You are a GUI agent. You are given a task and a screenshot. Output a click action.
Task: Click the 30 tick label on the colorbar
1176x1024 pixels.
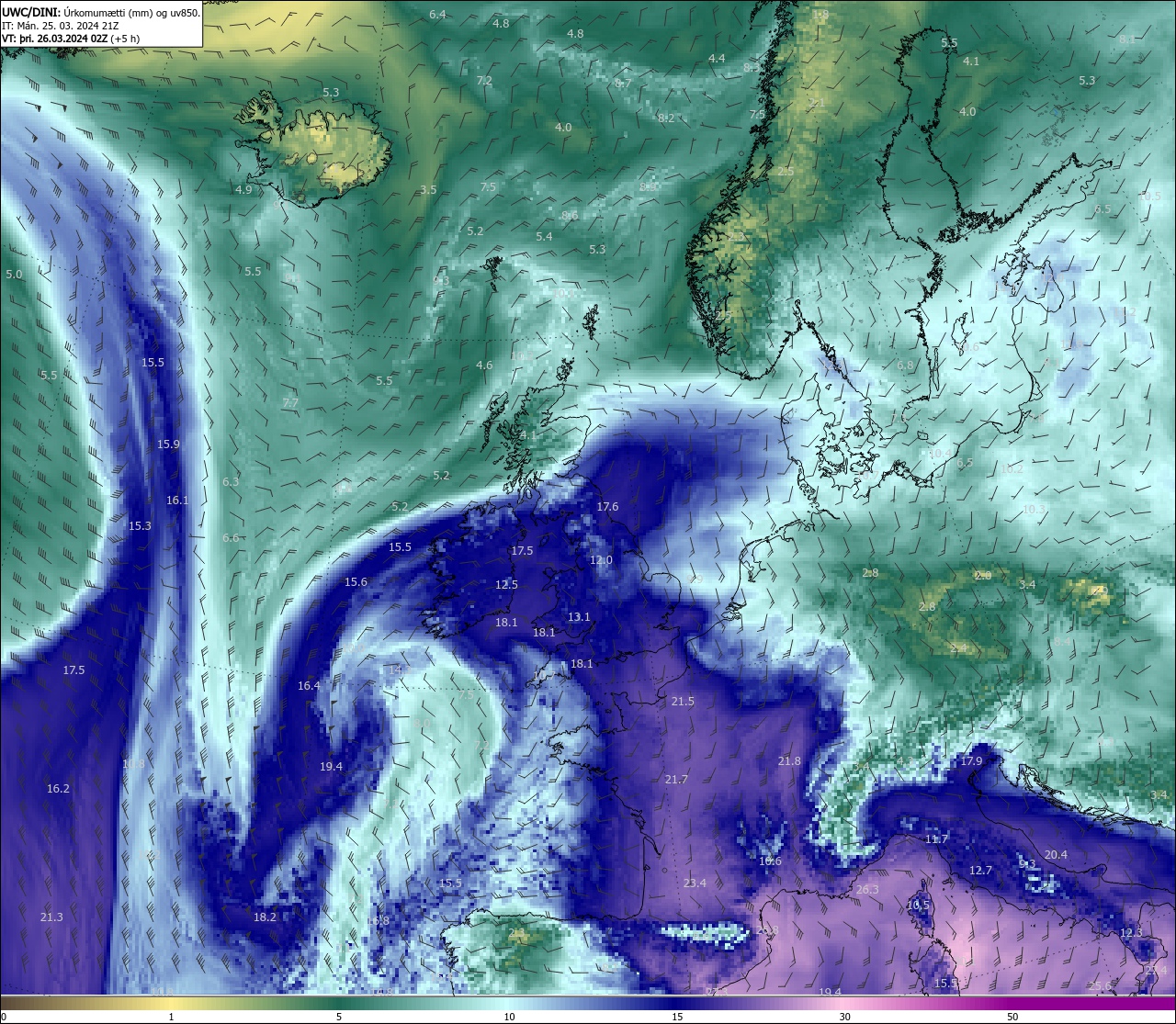click(844, 1017)
